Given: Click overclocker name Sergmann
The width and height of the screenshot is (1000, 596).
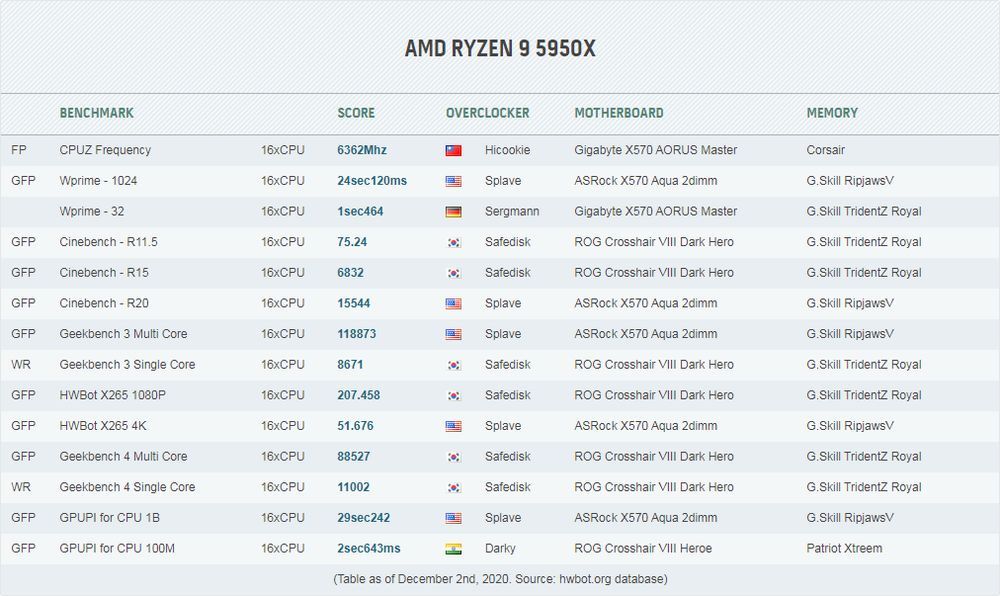Looking at the screenshot, I should [511, 211].
